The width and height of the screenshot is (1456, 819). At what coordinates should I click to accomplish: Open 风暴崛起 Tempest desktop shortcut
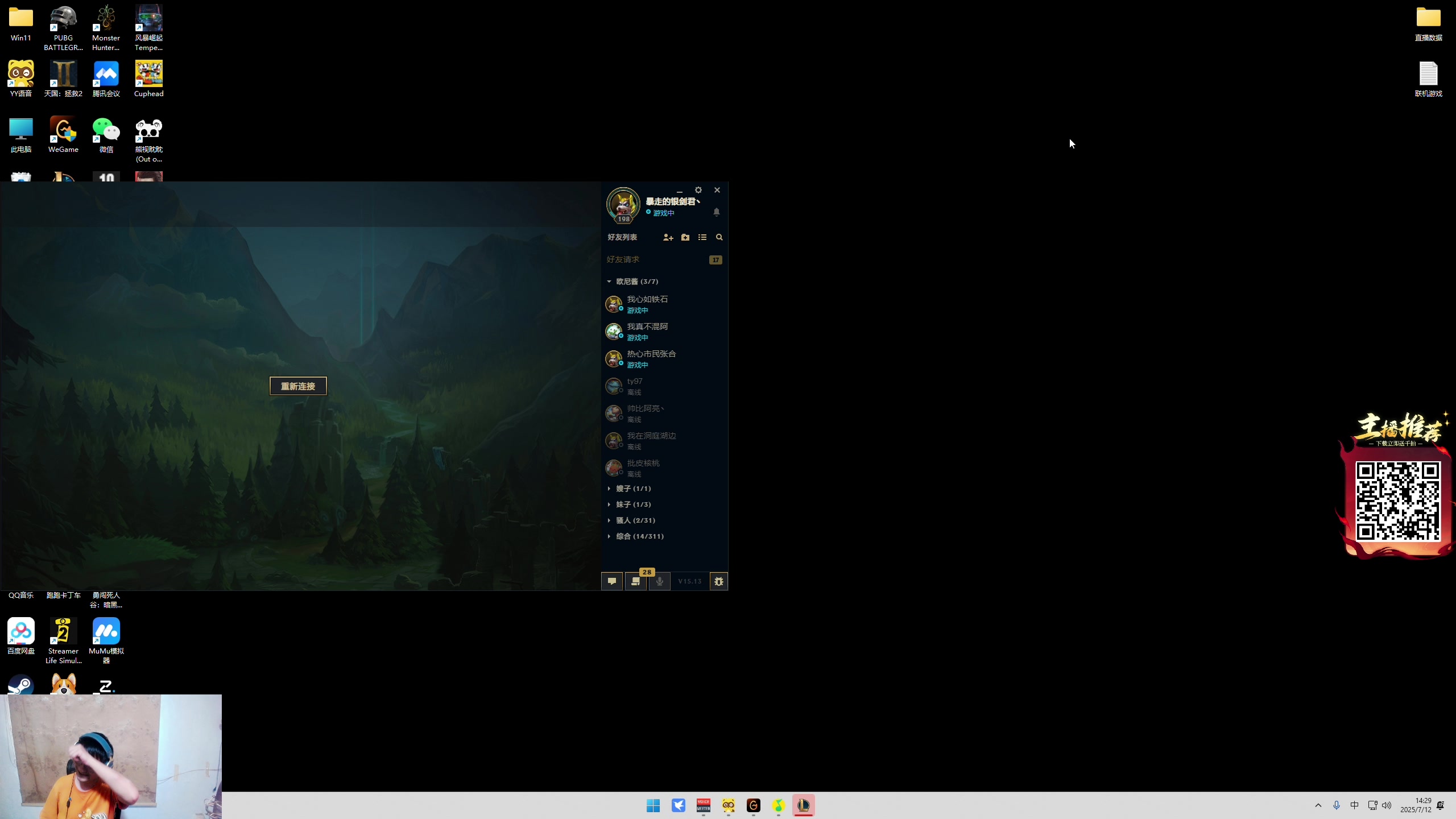click(148, 28)
